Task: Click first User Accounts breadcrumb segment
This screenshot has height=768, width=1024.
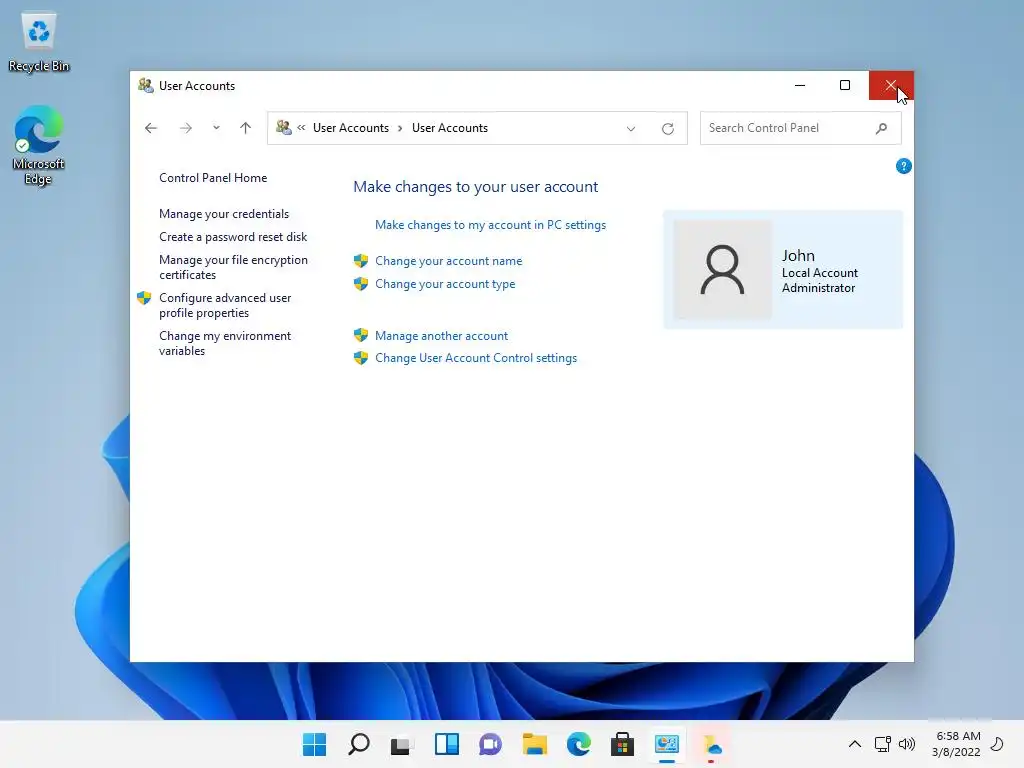Action: click(x=351, y=128)
